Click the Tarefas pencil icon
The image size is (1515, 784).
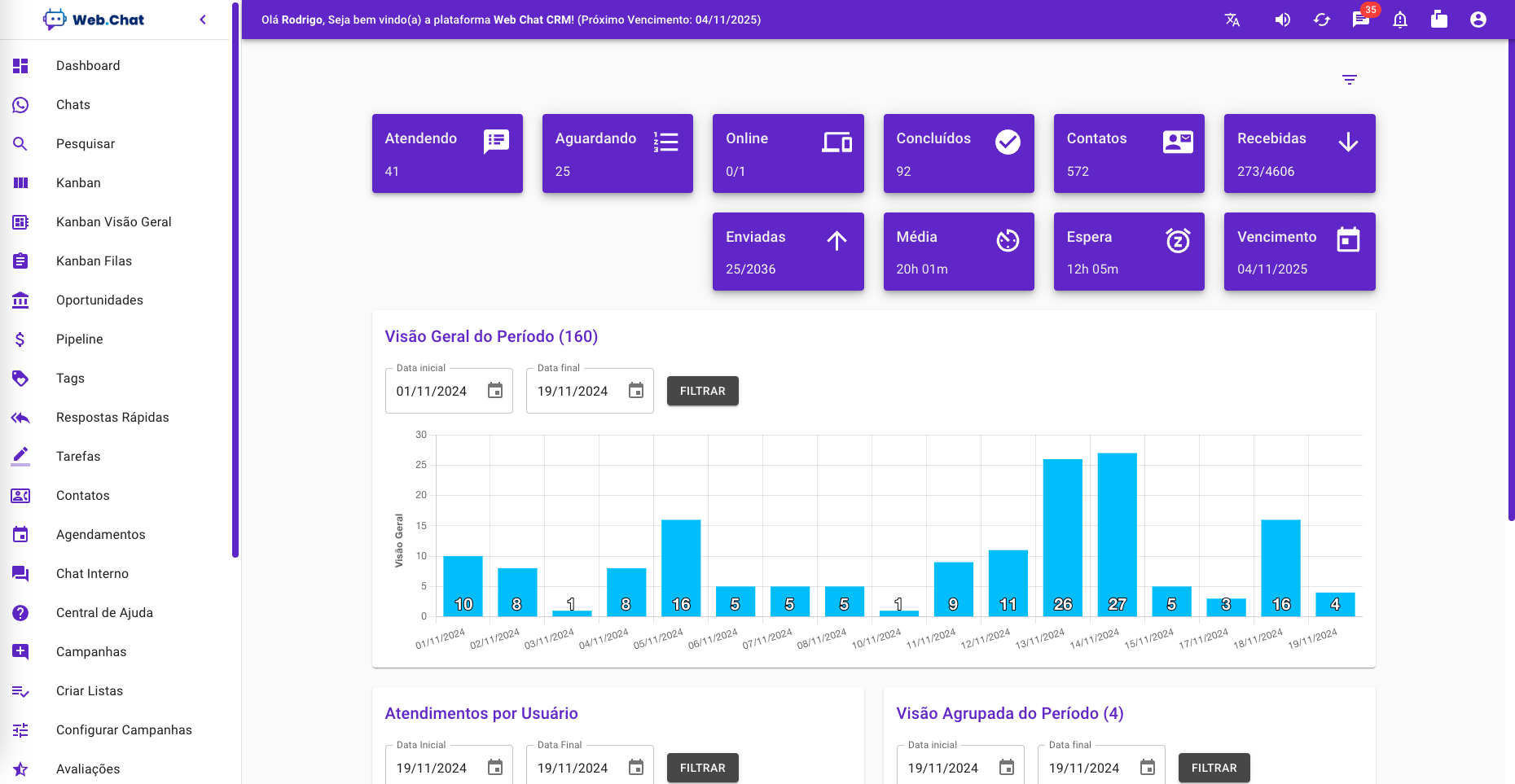coord(20,457)
